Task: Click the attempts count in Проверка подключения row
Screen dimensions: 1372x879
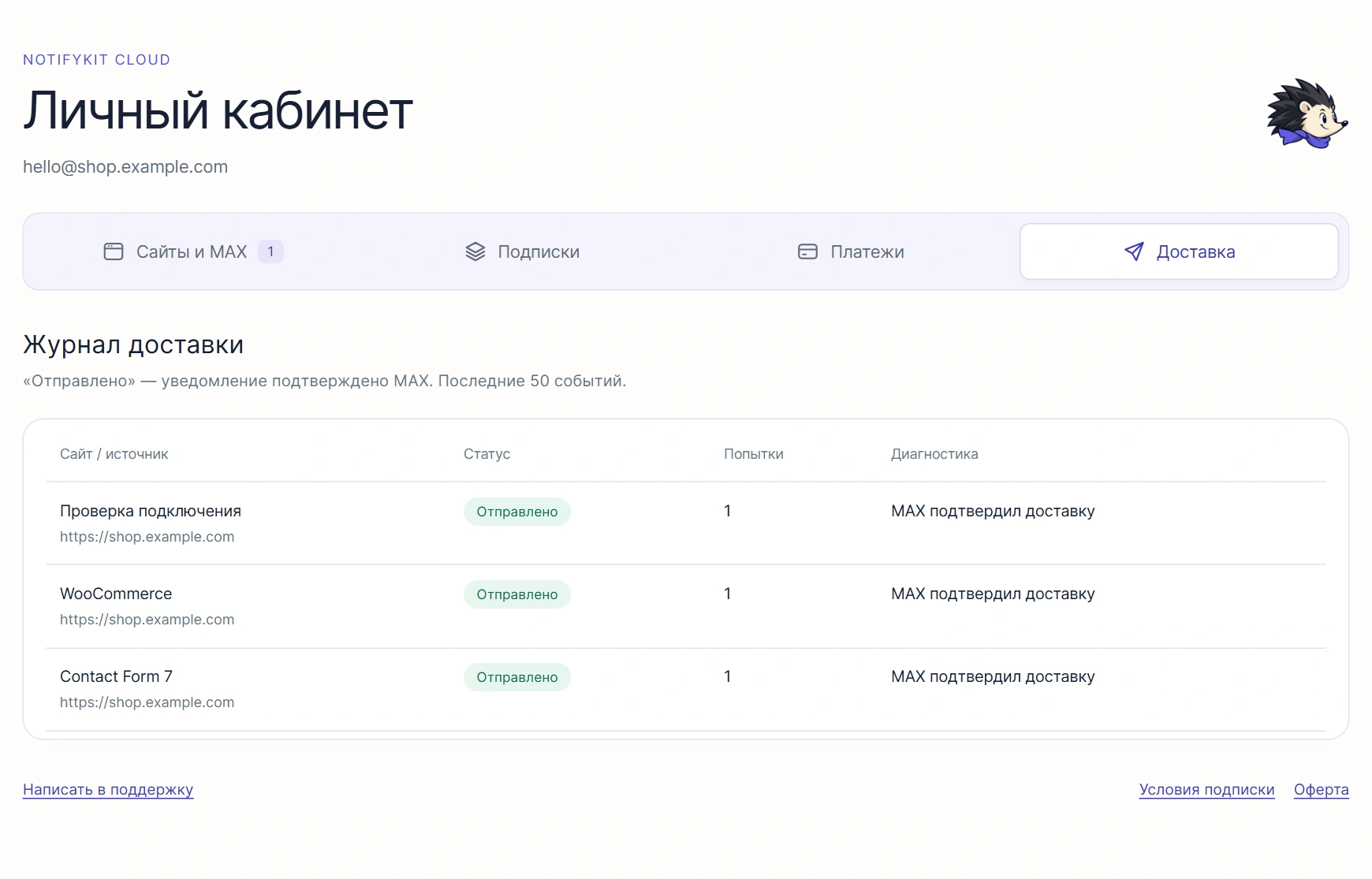Action: [x=728, y=511]
